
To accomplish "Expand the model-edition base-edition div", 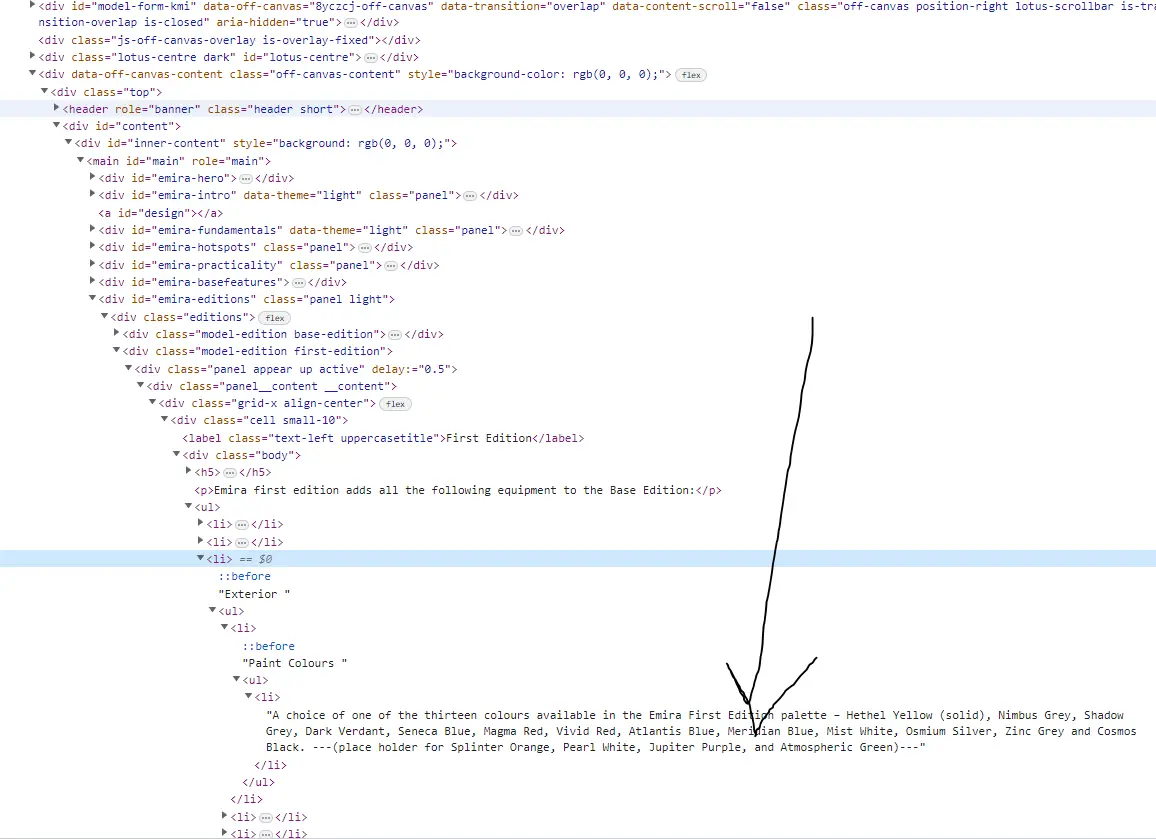I will [x=117, y=334].
